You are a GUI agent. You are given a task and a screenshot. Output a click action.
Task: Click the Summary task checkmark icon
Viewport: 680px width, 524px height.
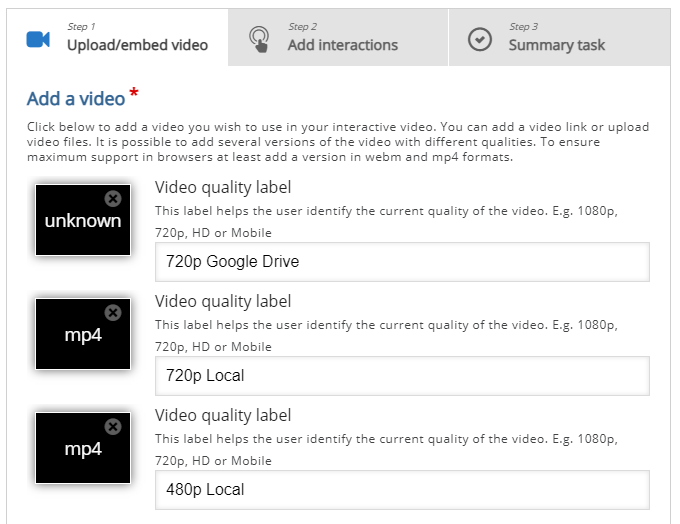(480, 39)
